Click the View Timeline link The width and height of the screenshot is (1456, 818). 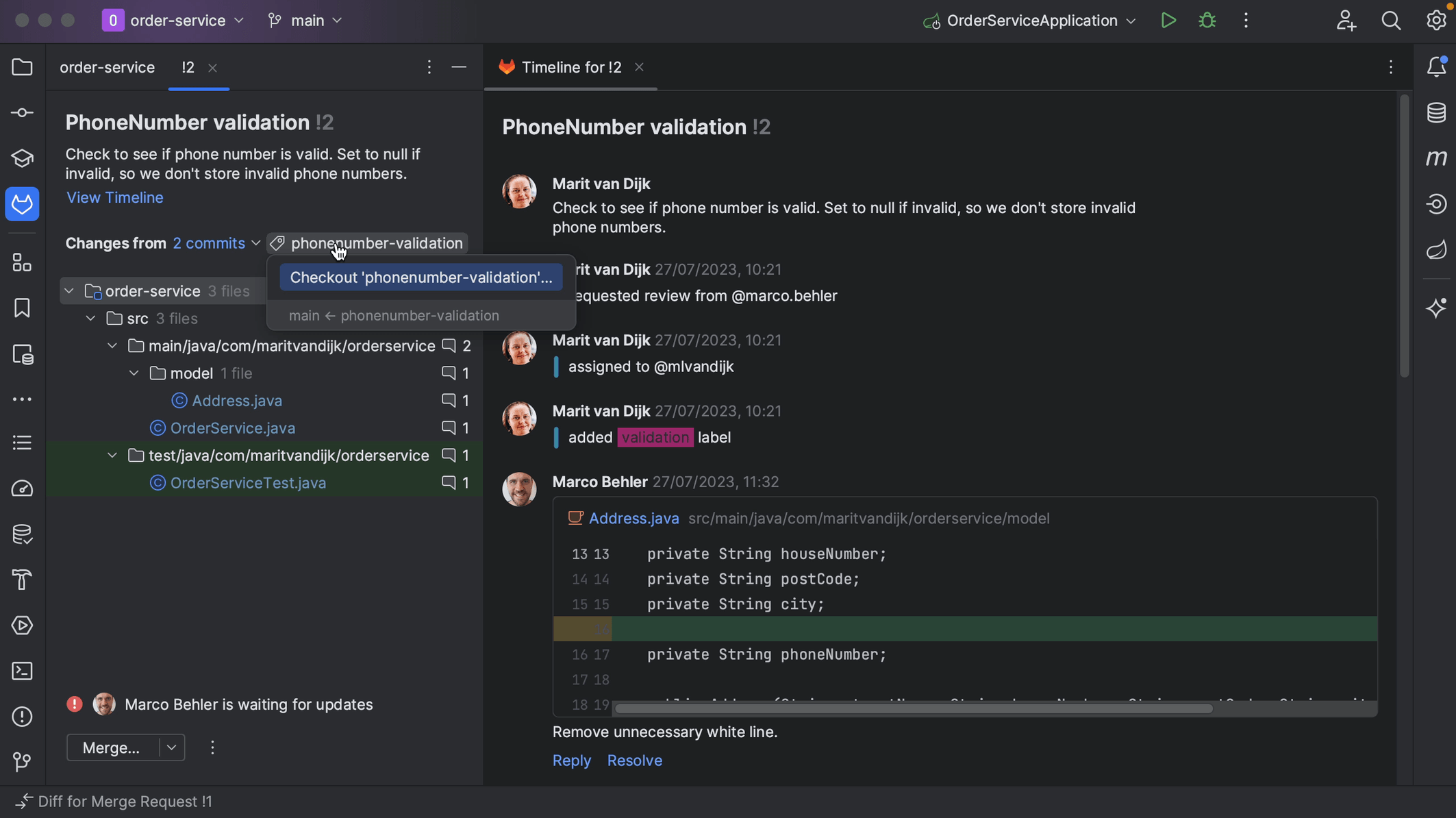pyautogui.click(x=115, y=198)
